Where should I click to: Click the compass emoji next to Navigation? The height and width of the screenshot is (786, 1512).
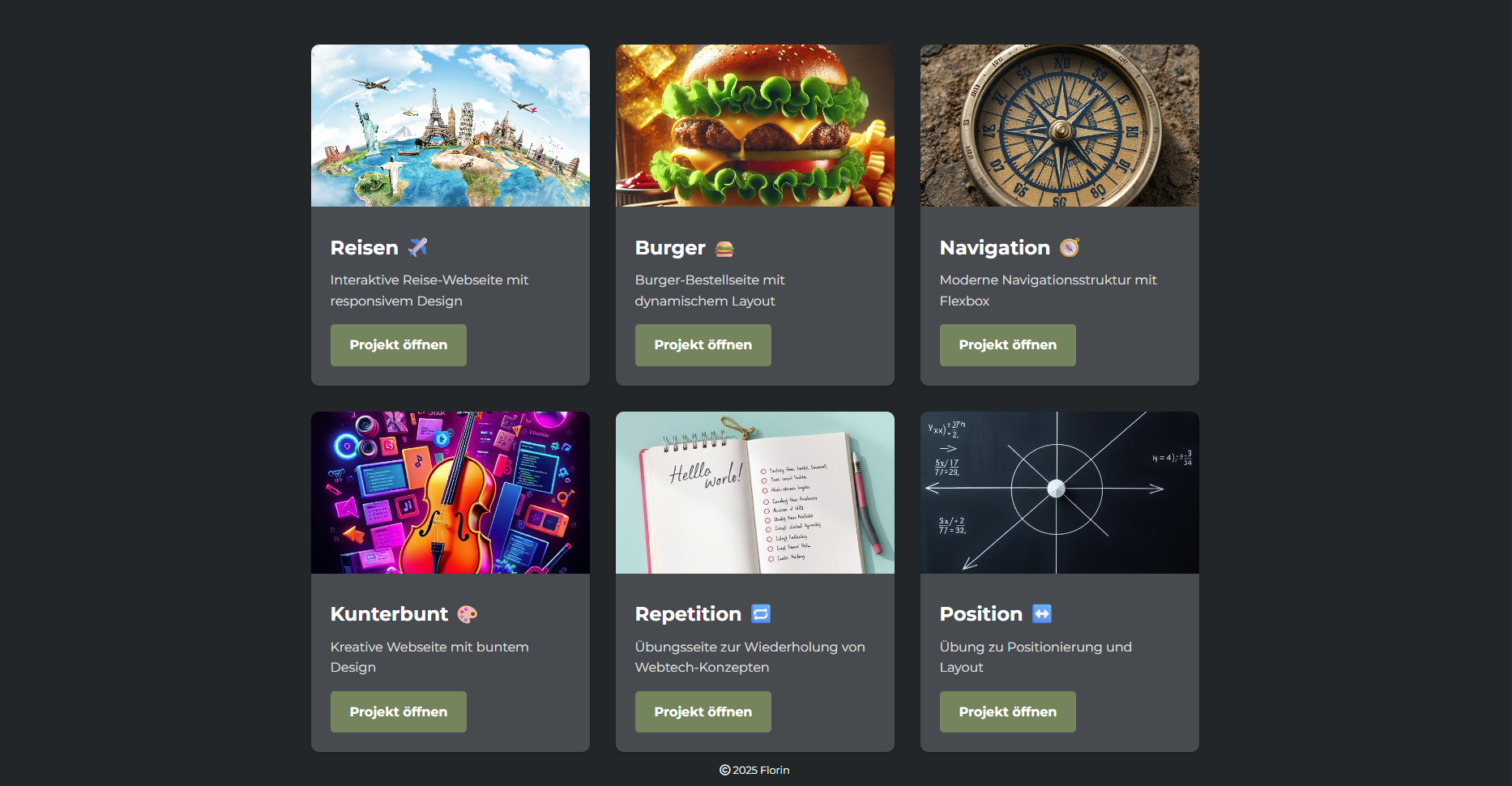pos(1070,247)
